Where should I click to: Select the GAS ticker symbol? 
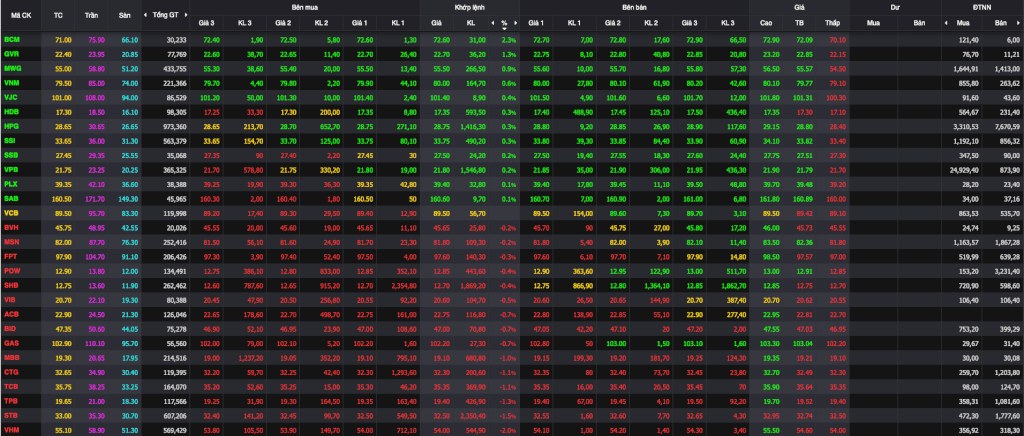point(11,343)
